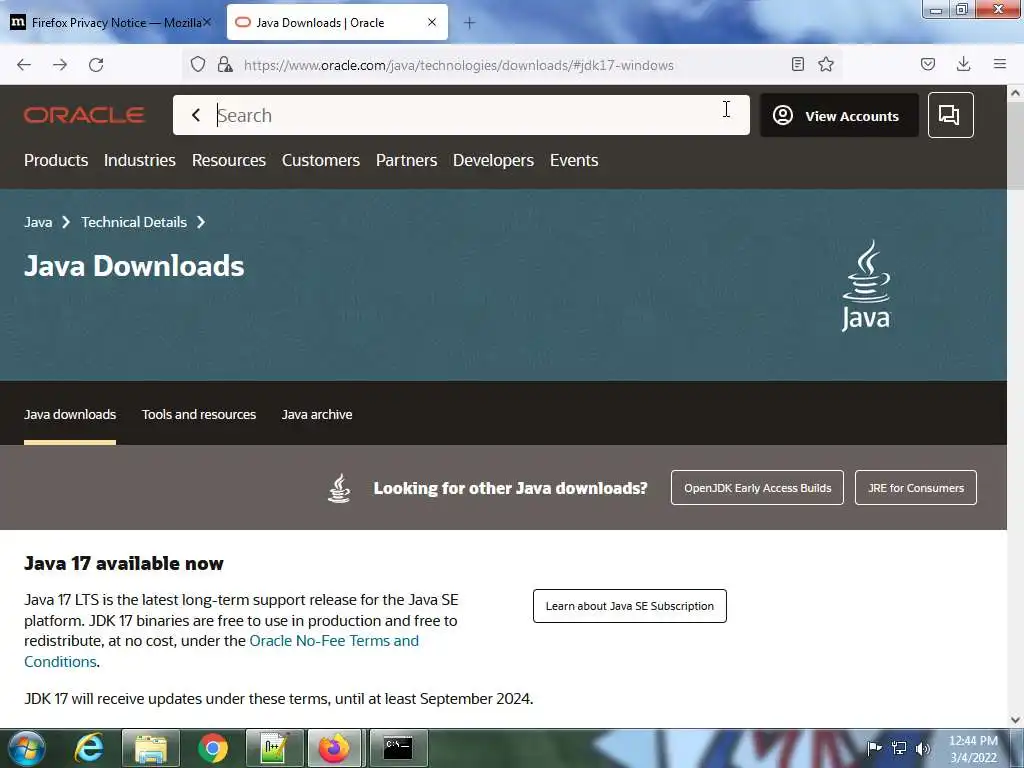Open the Firefox hamburger menu
Viewport: 1024px width, 768px height.
point(1000,64)
